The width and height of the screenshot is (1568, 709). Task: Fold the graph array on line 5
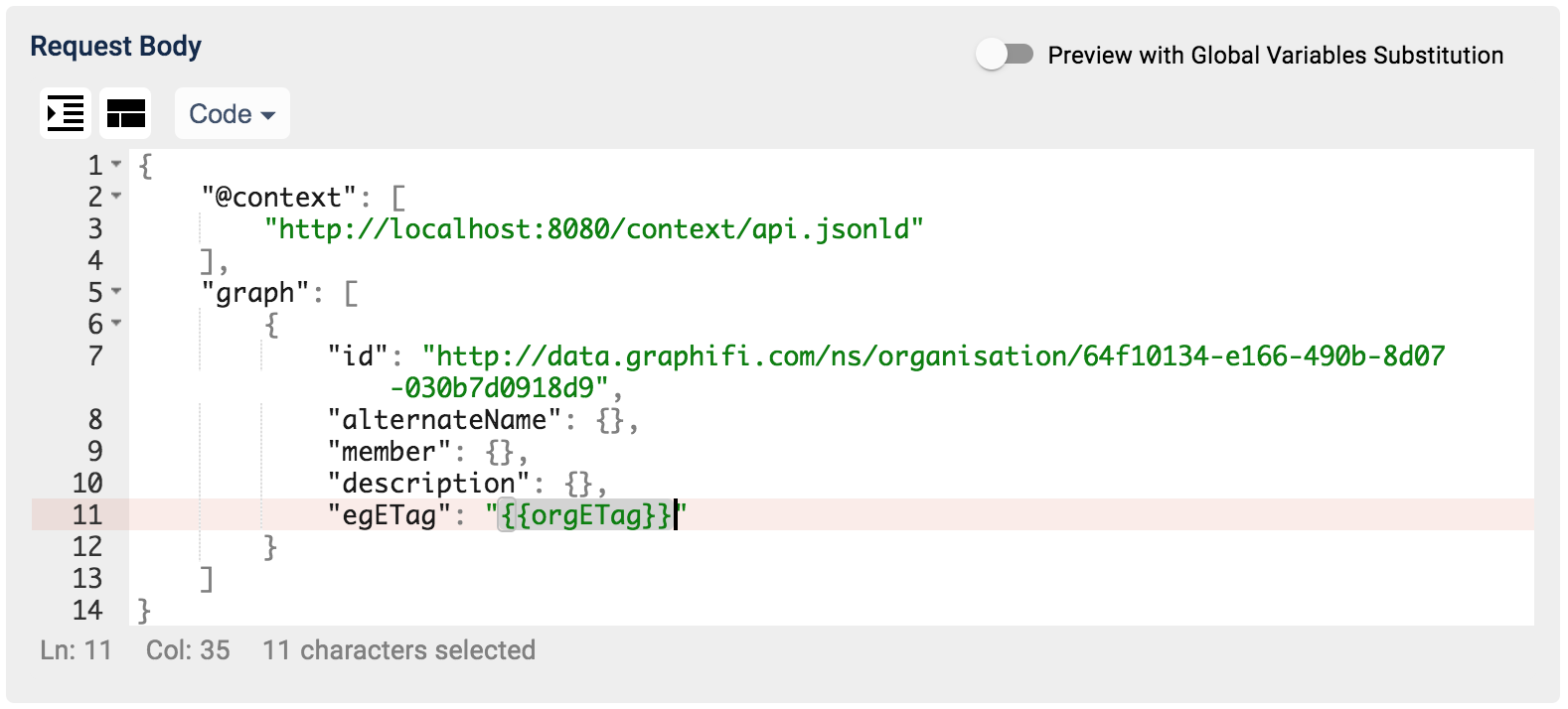pos(116,291)
